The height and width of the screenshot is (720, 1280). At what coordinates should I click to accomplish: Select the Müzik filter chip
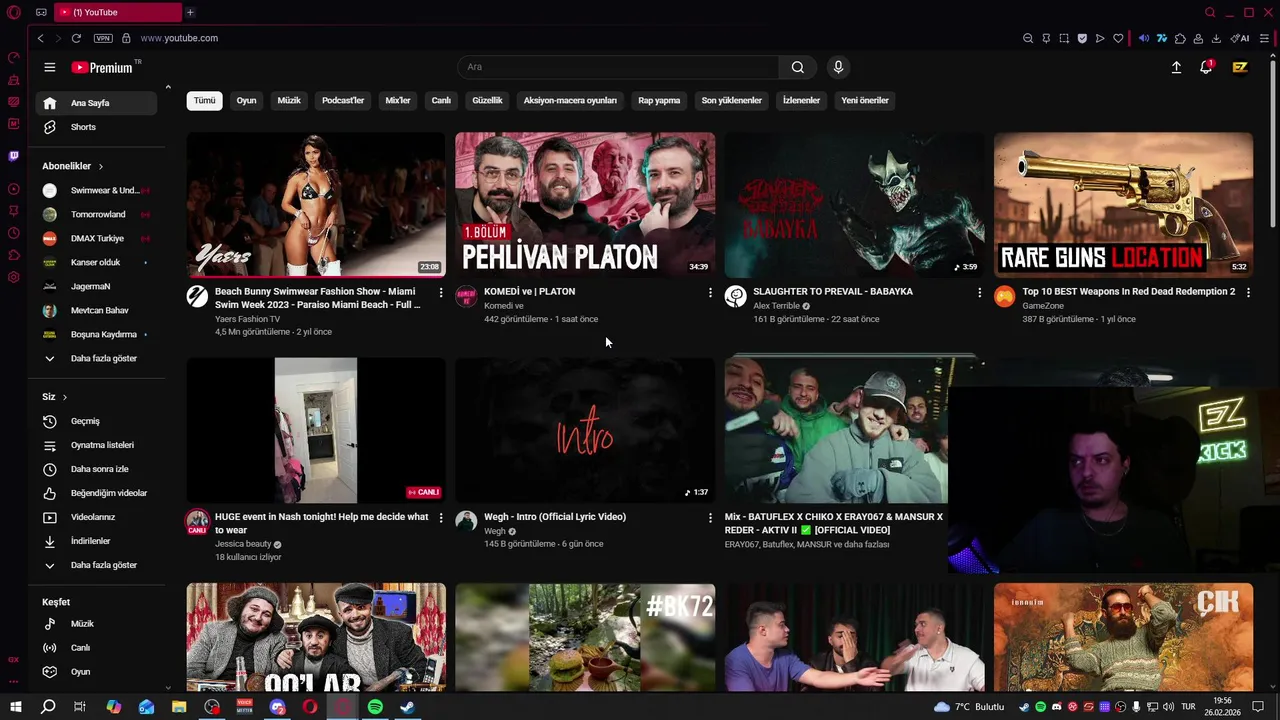(289, 100)
